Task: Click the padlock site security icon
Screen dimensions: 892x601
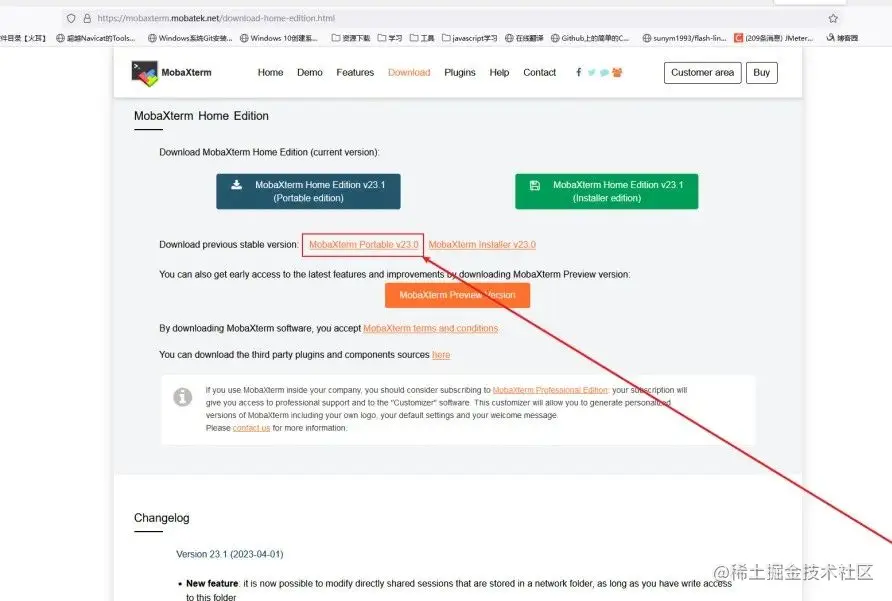Action: [x=87, y=18]
